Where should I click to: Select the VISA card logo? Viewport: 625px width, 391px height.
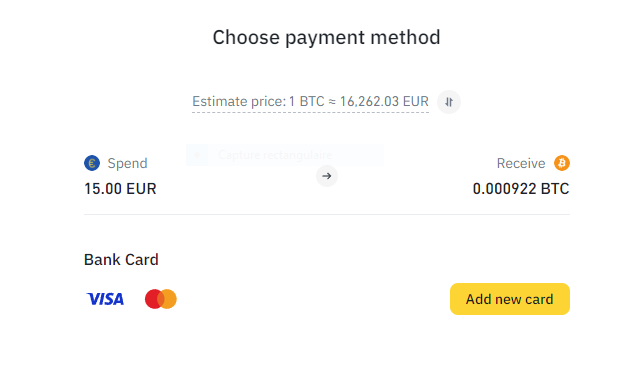105,299
